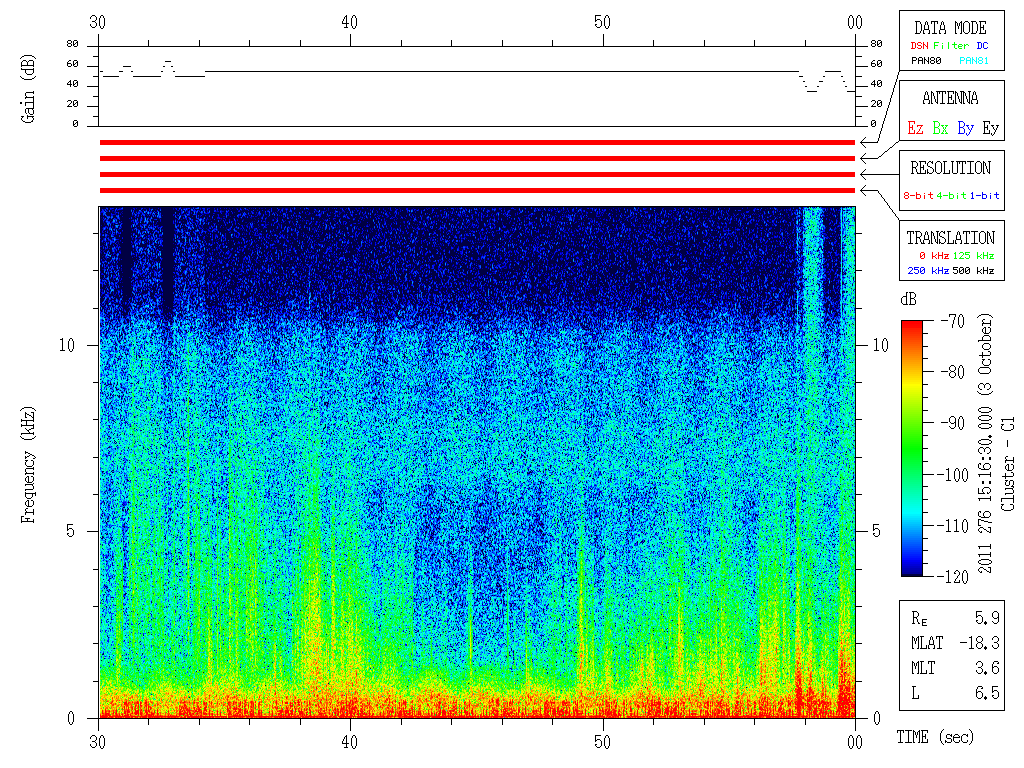This screenshot has height=768, width=1024.
Task: Click the top red data mode indicator bar
Action: coord(477,142)
